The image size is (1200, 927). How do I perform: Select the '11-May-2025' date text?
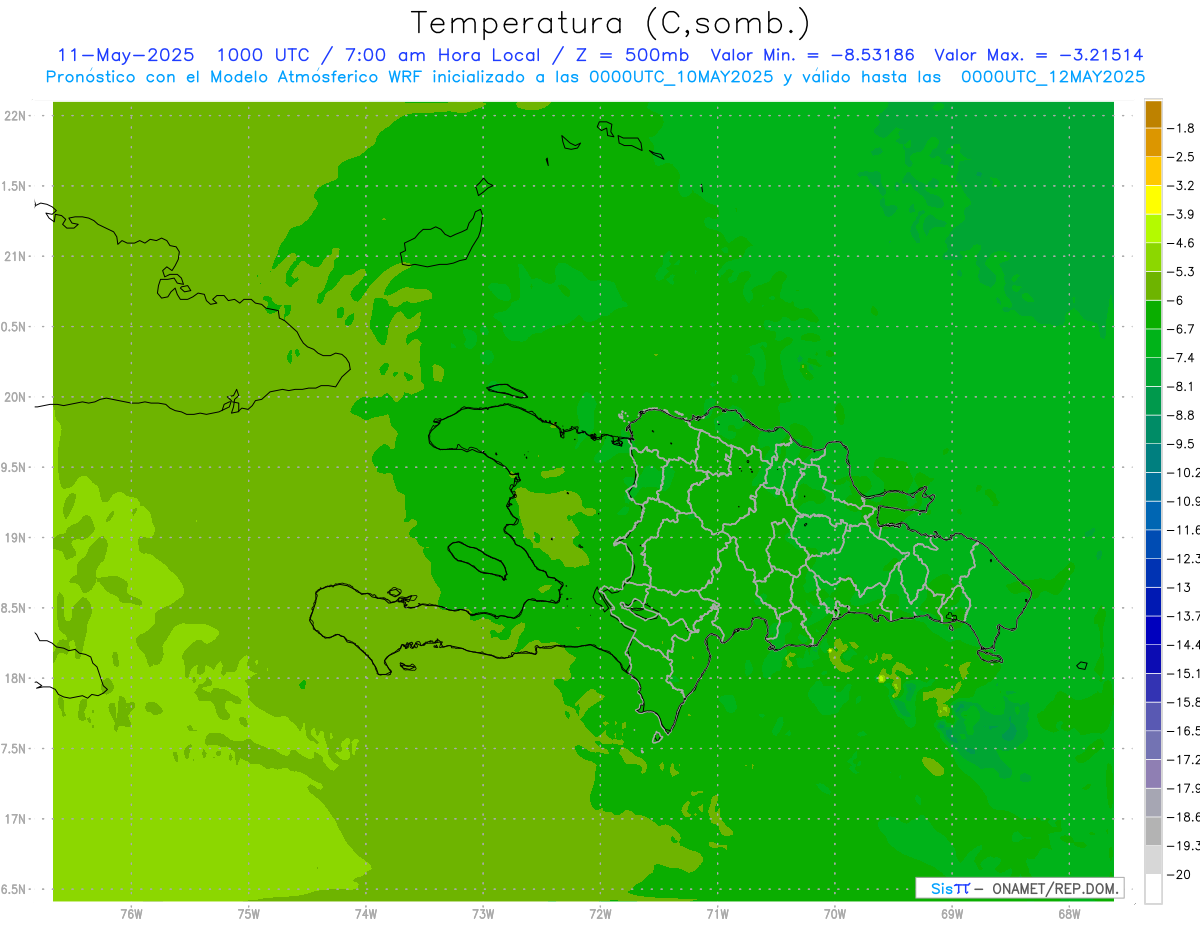[x=125, y=55]
